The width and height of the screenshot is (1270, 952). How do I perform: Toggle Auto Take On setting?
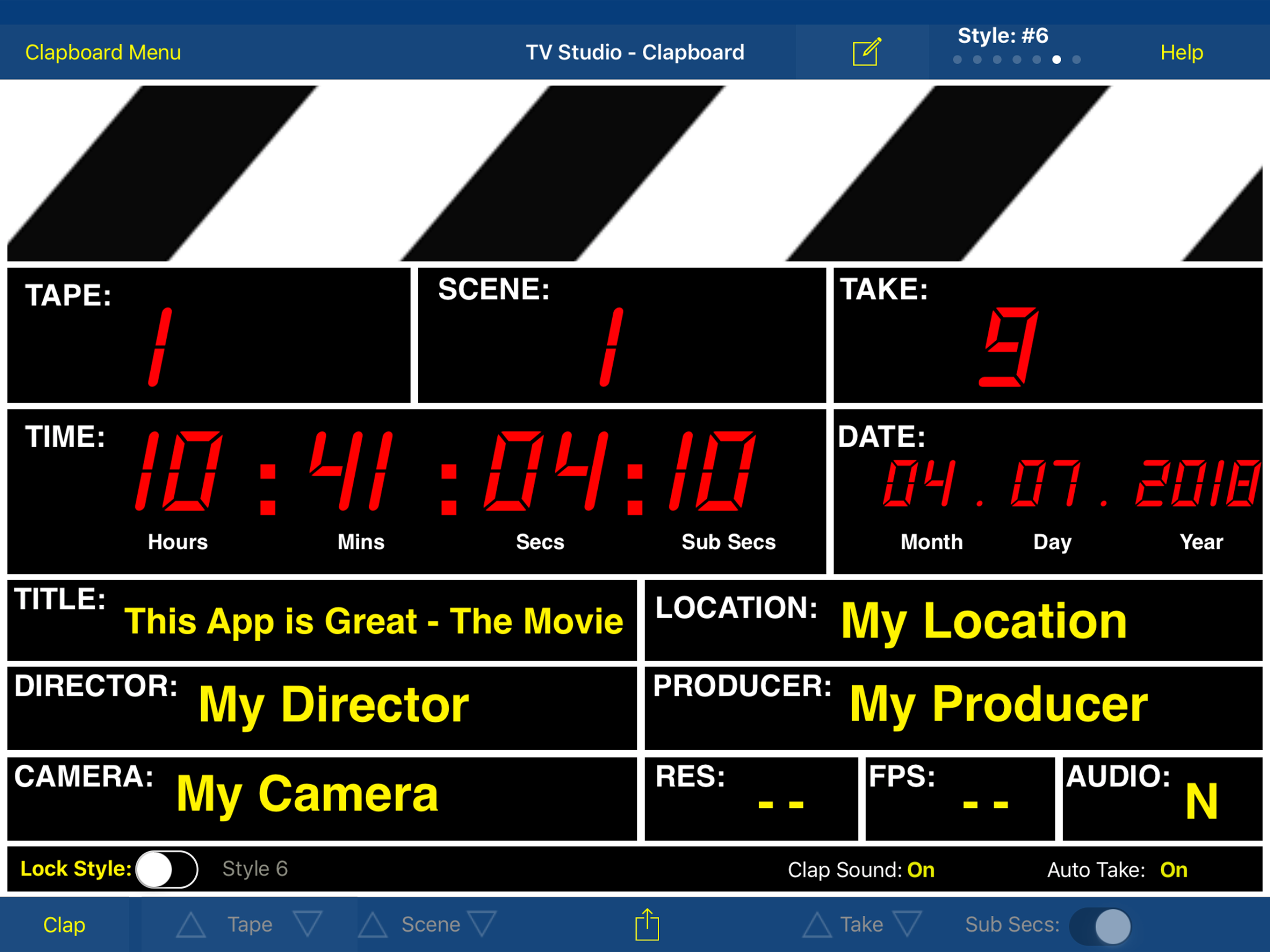coord(1174,870)
